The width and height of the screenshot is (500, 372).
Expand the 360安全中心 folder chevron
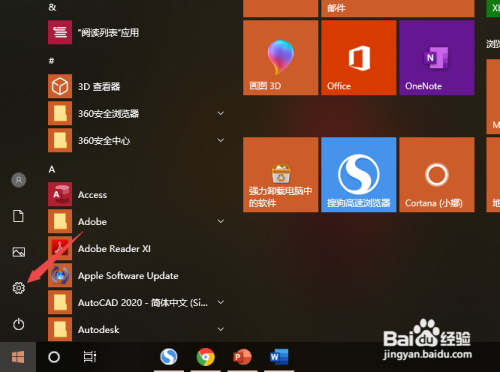(221, 140)
